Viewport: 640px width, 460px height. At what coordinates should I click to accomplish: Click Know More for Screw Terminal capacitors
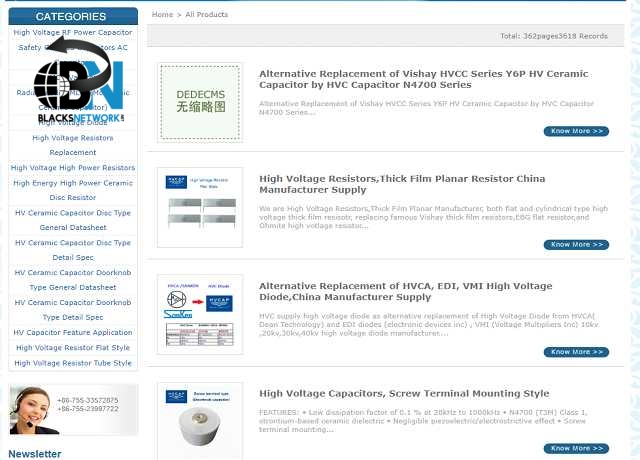click(x=576, y=449)
